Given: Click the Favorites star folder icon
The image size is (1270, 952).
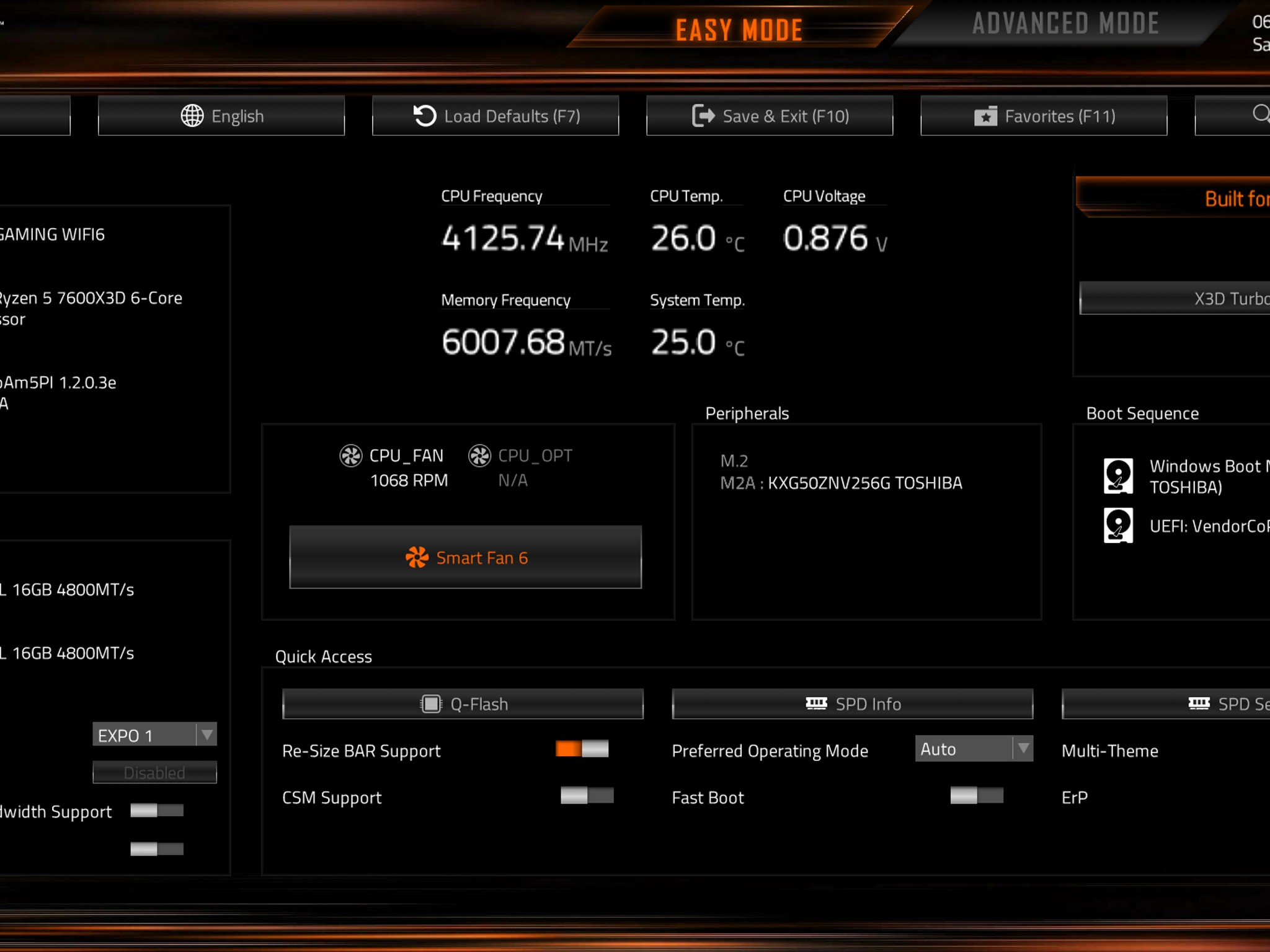Looking at the screenshot, I should (985, 116).
